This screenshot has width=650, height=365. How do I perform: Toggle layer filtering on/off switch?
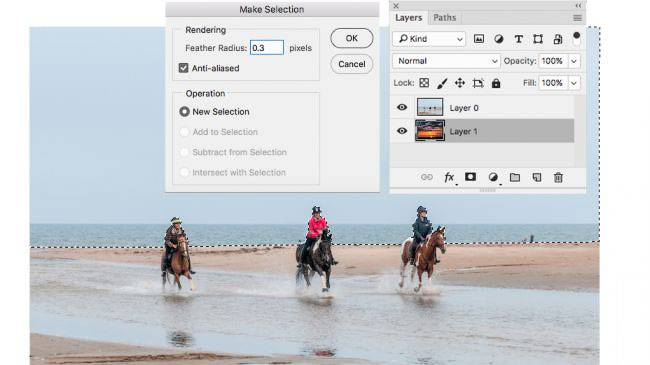[577, 38]
